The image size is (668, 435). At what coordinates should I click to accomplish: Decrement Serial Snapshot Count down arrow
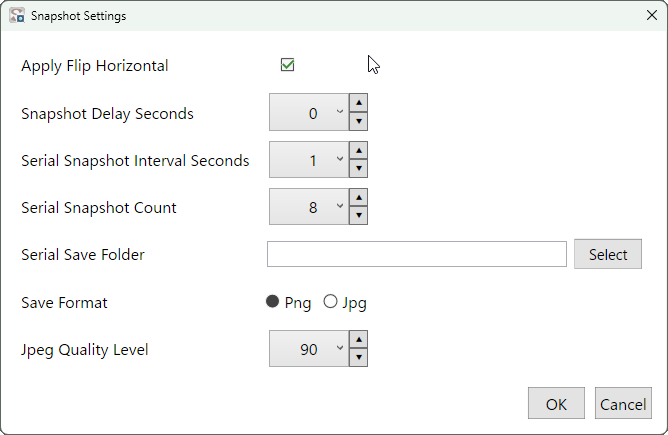pos(359,215)
